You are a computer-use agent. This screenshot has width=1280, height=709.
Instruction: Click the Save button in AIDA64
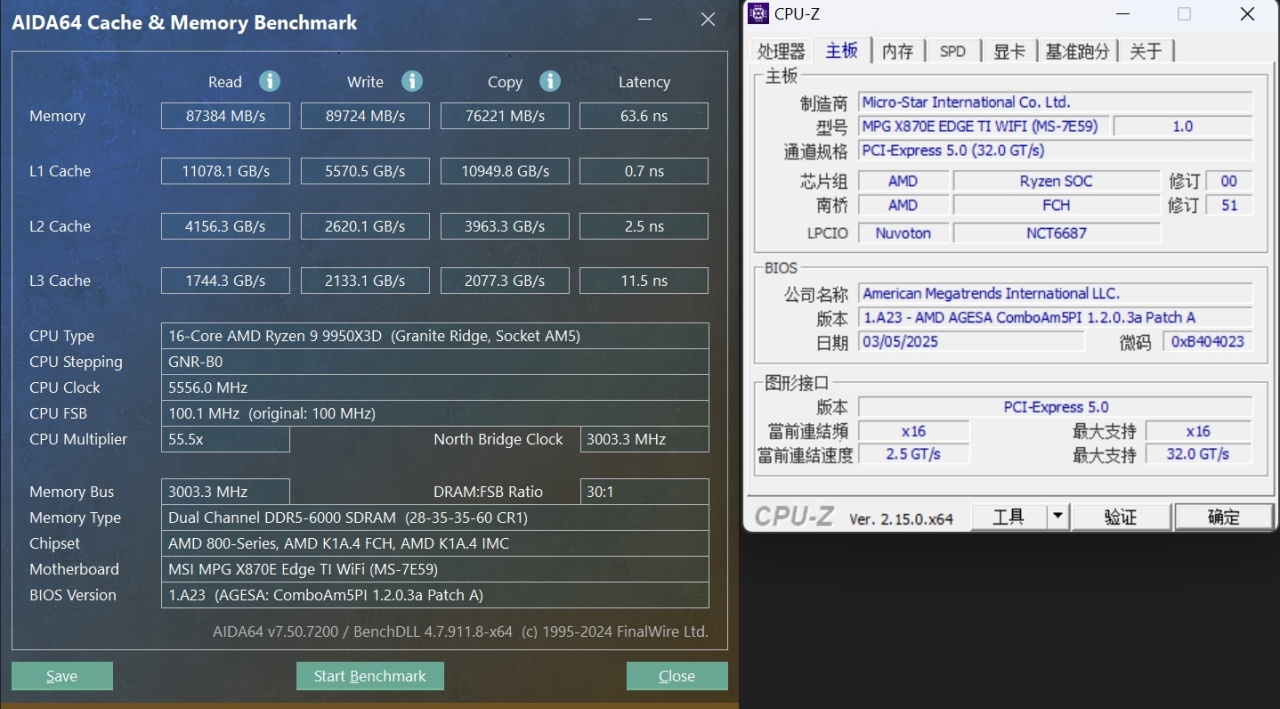pos(62,676)
